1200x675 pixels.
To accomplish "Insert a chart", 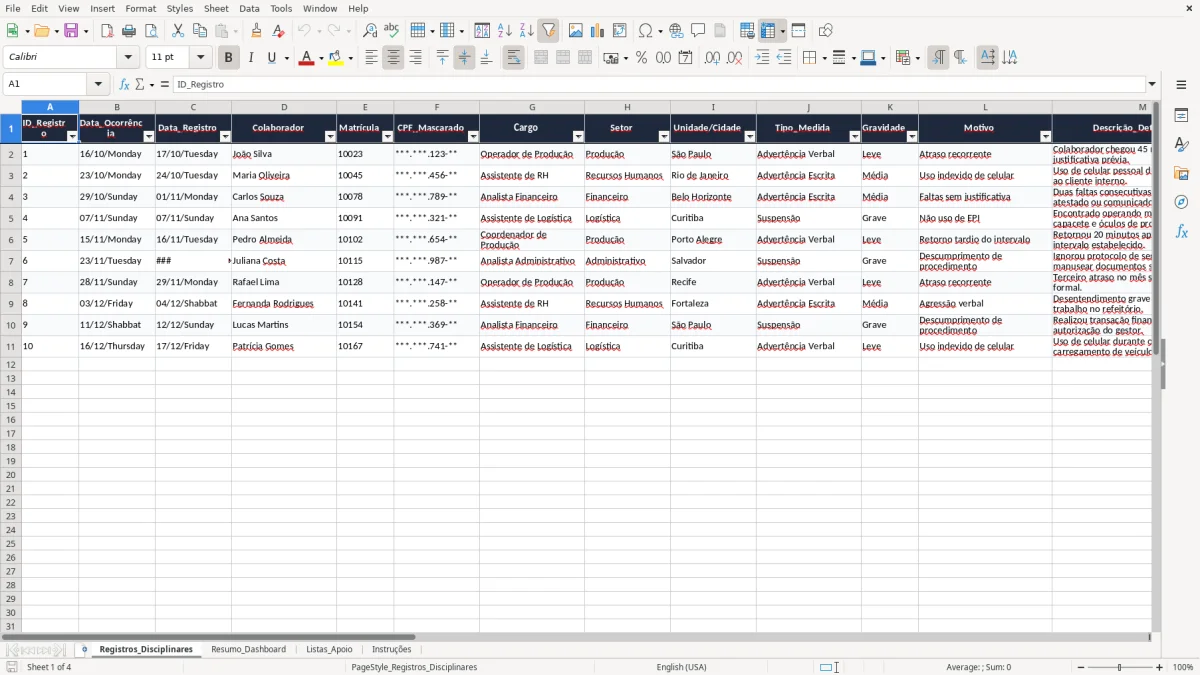I will 598,31.
